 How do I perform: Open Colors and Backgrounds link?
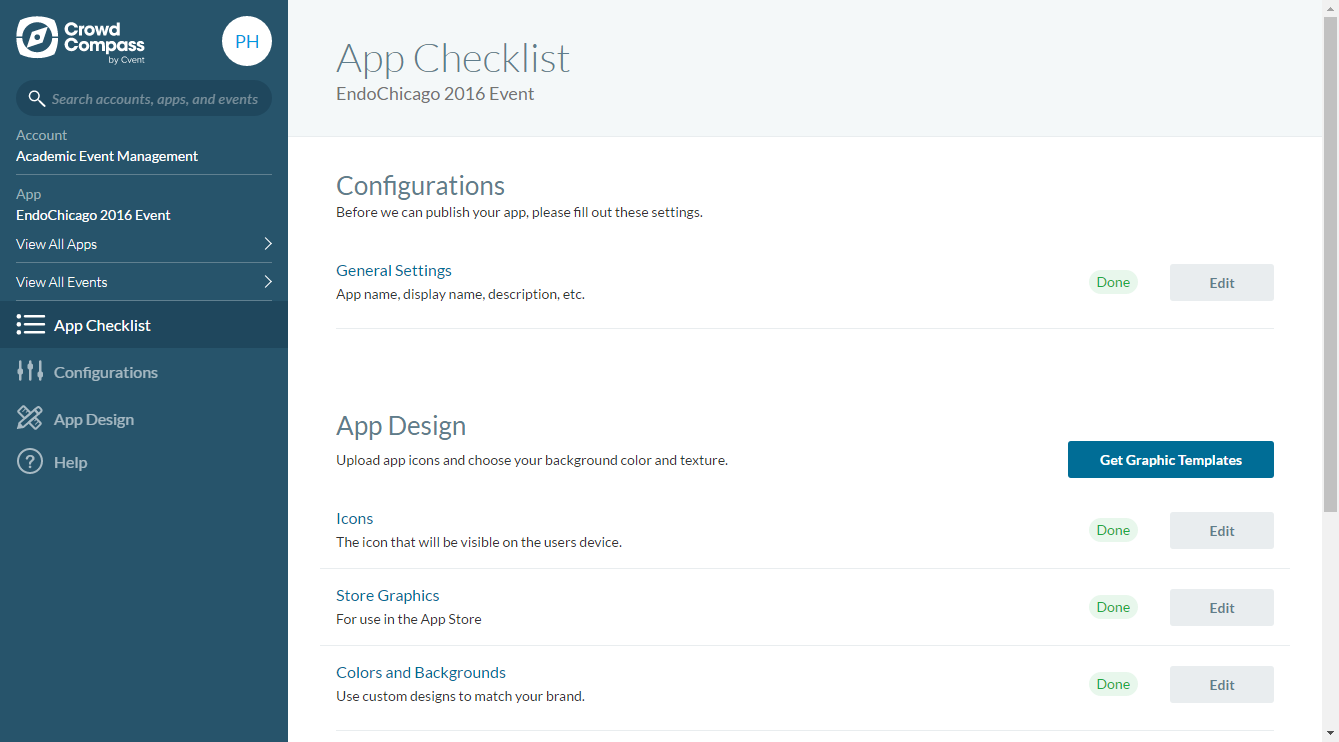(421, 673)
